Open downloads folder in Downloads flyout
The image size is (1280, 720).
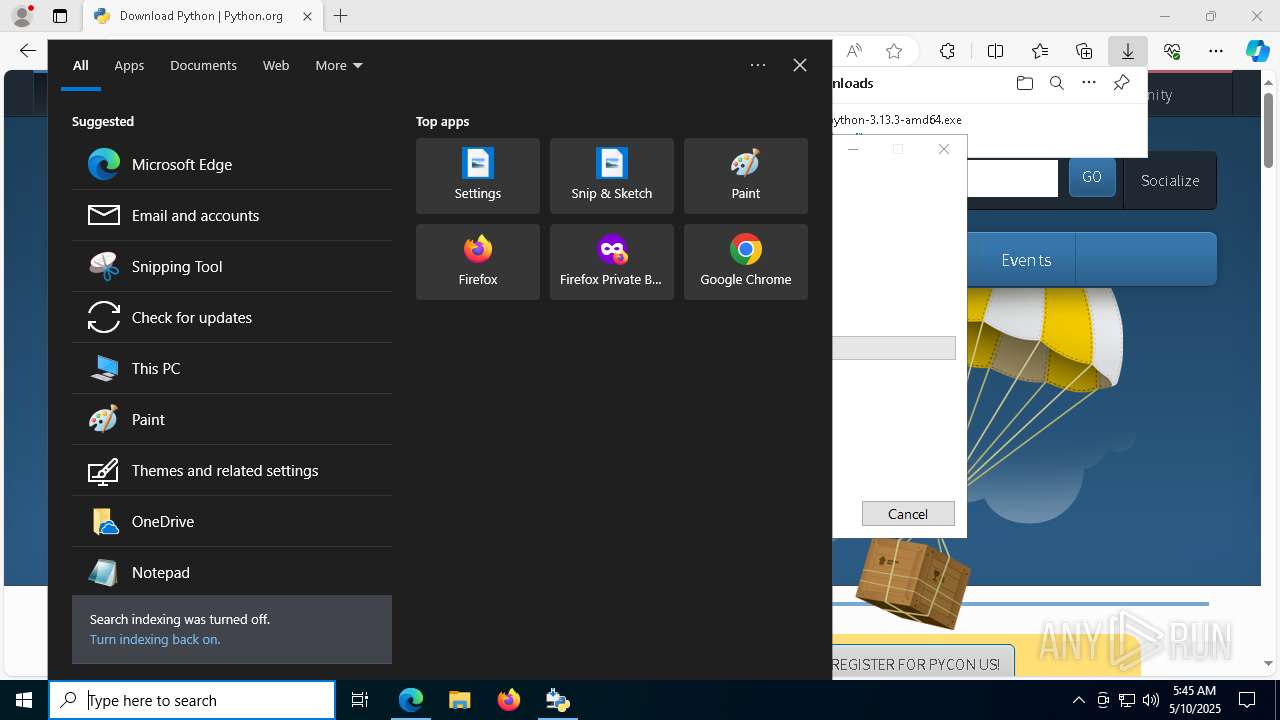click(1024, 83)
